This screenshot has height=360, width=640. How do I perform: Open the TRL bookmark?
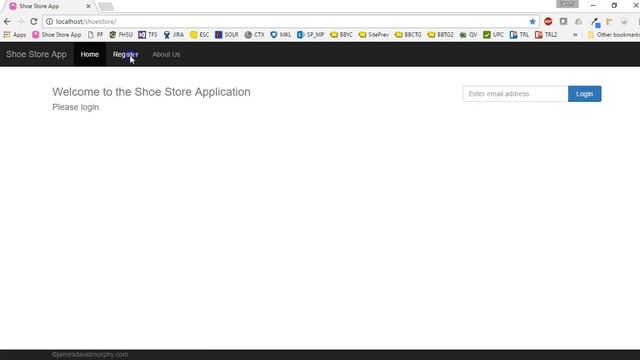click(x=519, y=35)
